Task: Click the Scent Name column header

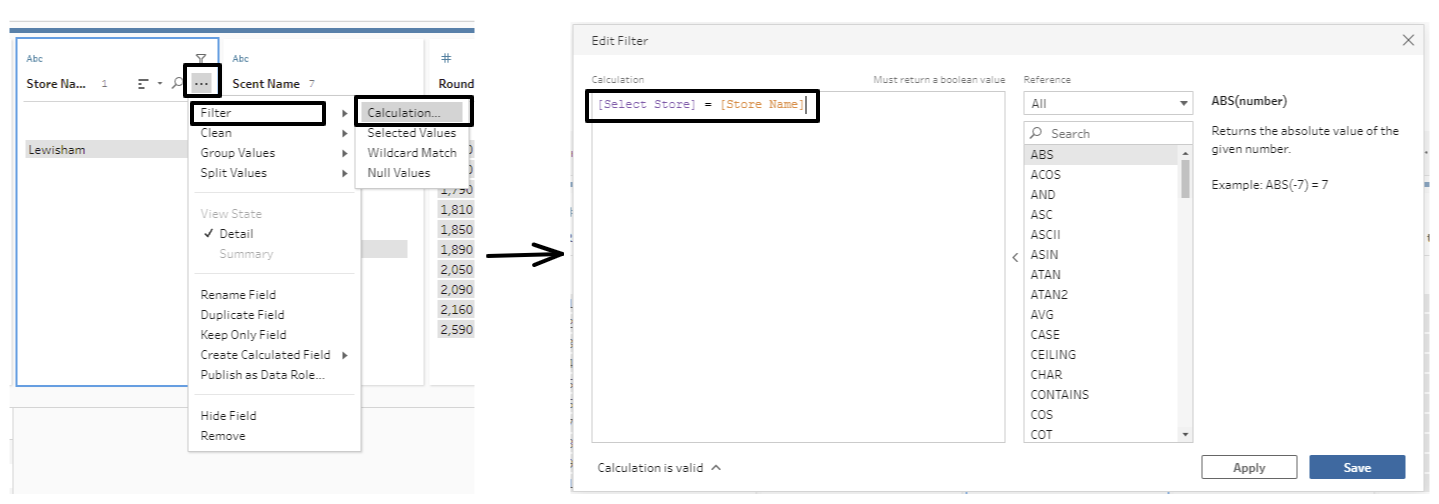Action: (265, 84)
